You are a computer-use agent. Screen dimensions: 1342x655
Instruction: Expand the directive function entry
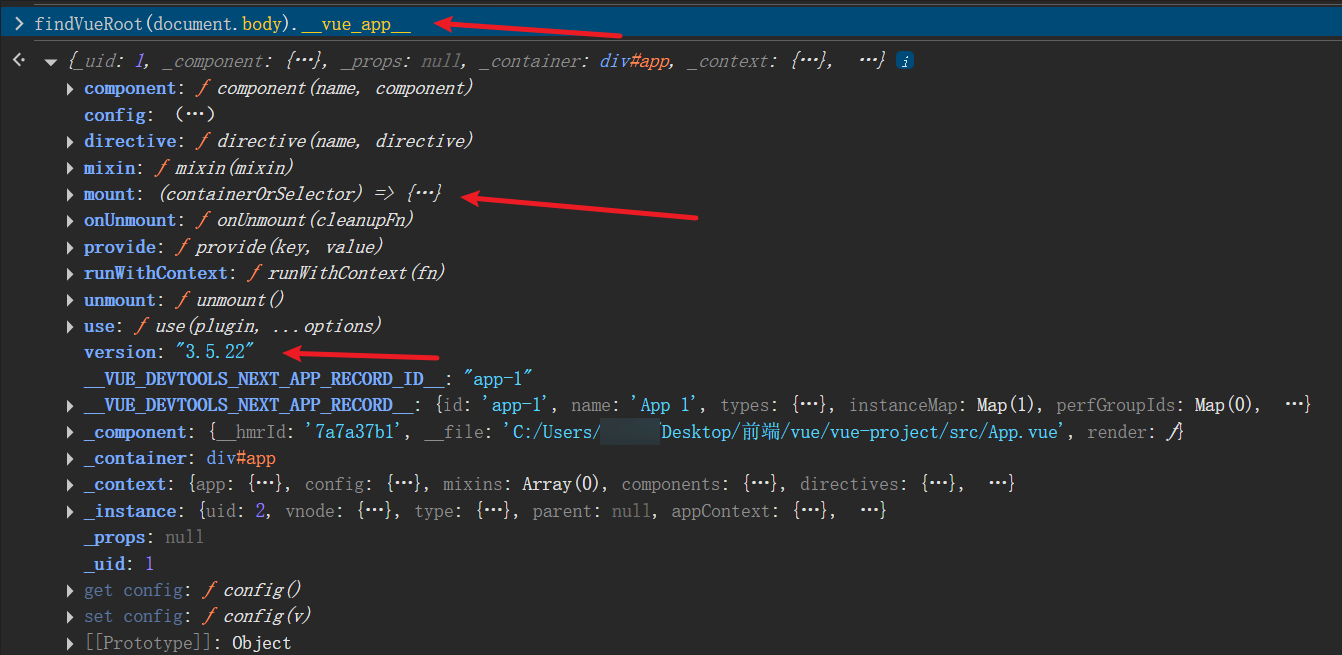[x=70, y=142]
